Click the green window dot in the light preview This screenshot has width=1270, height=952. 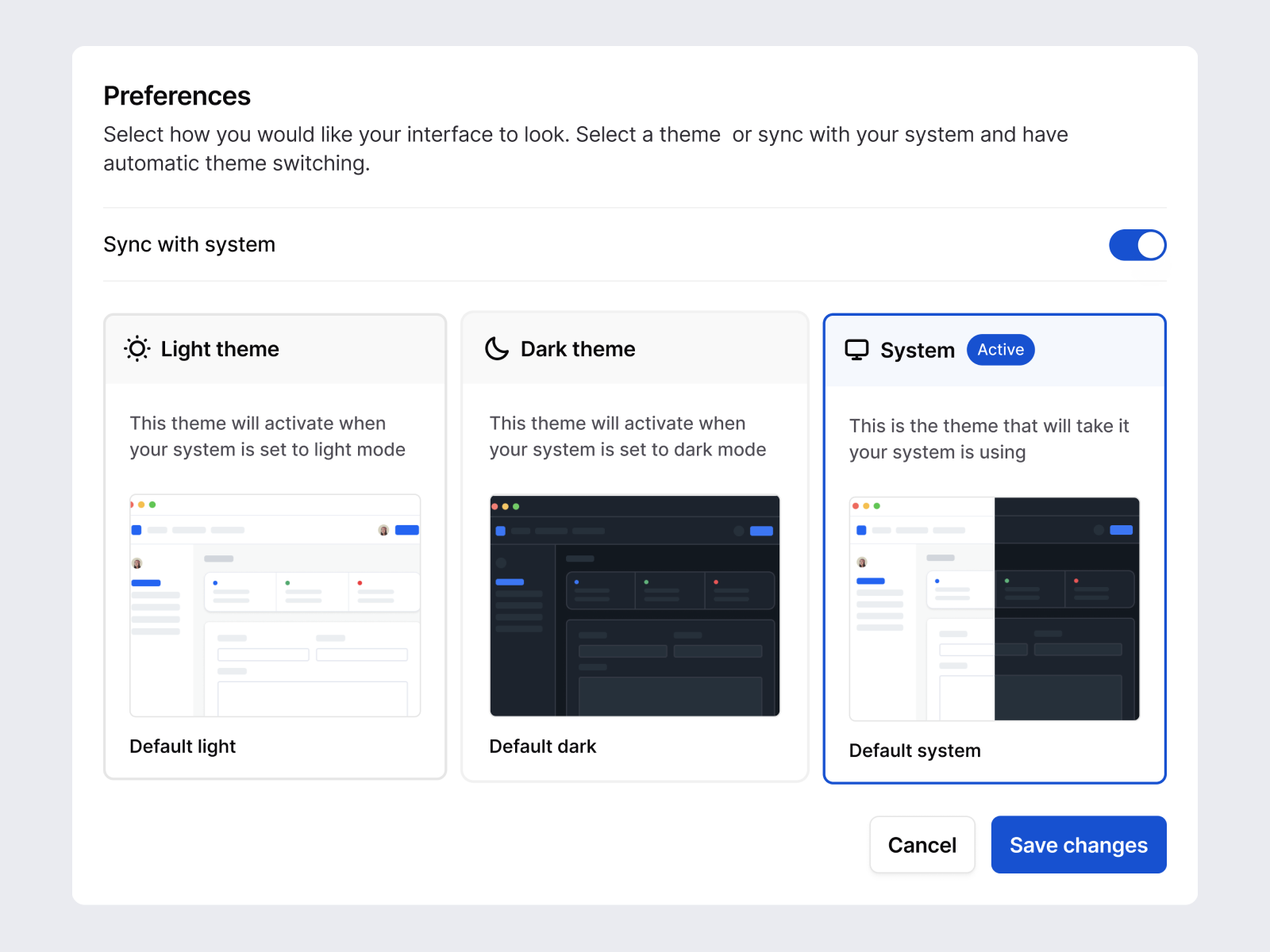(153, 504)
